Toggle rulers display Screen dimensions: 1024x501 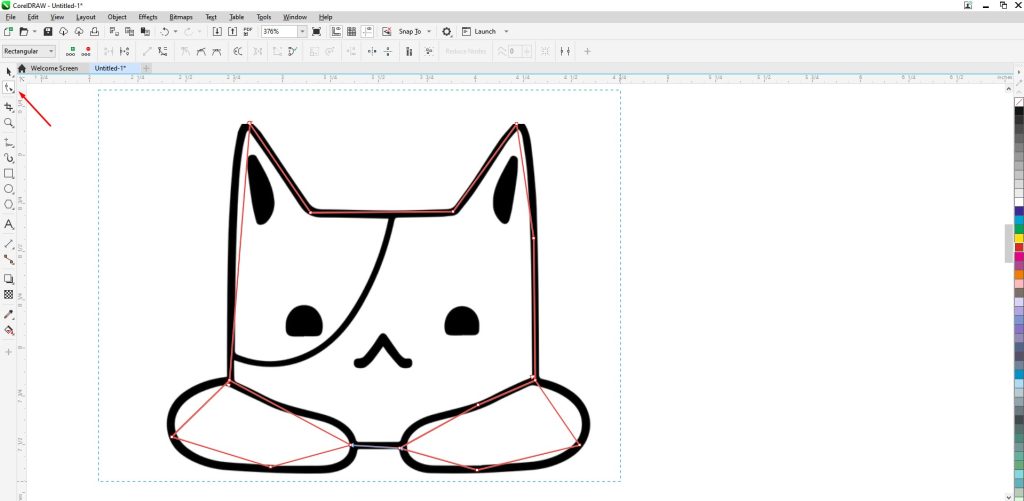click(x=336, y=31)
